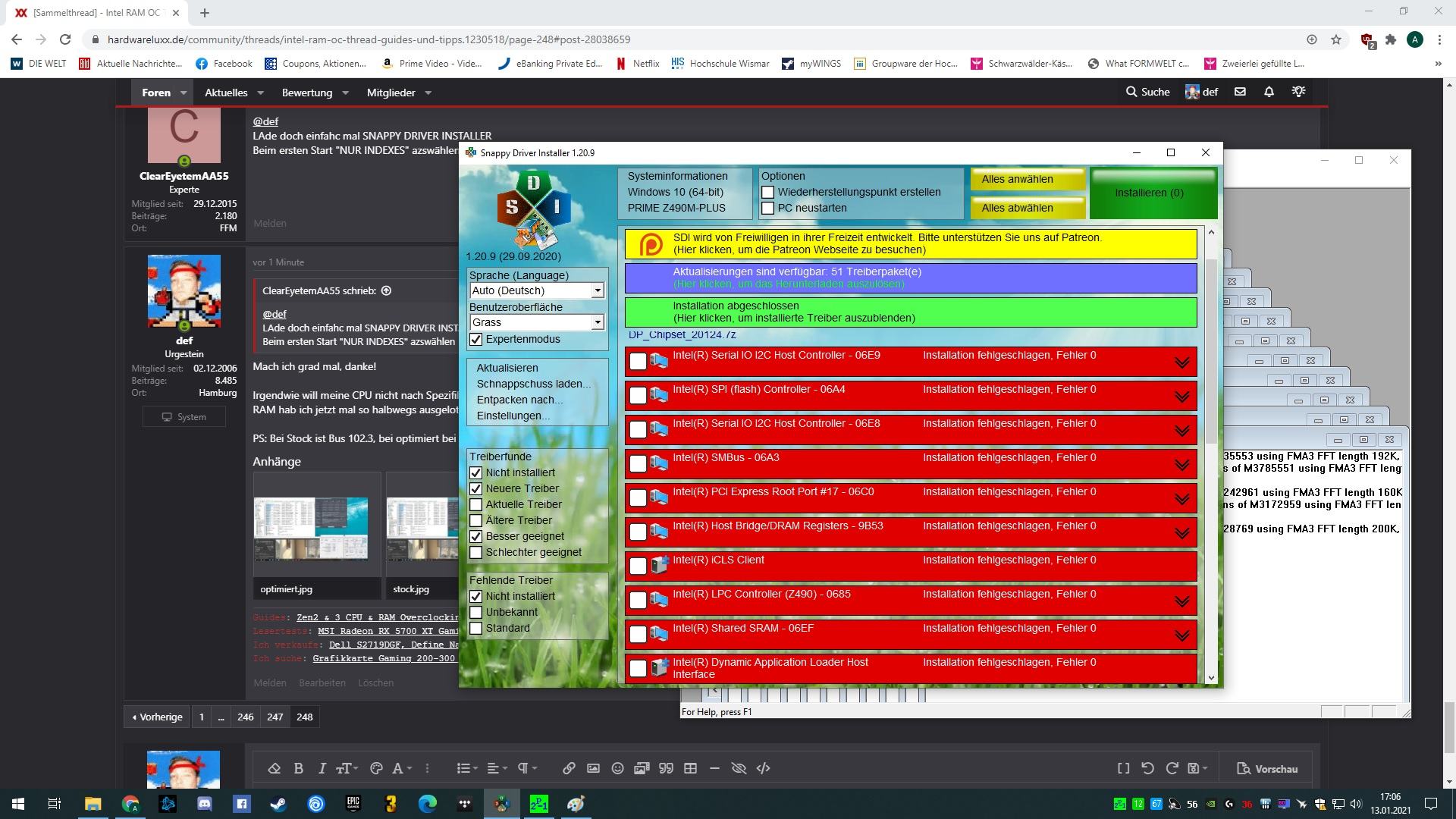1456x819 pixels.
Task: Click blue updates available 51 Treiberpaket(e) banner
Action: [911, 278]
